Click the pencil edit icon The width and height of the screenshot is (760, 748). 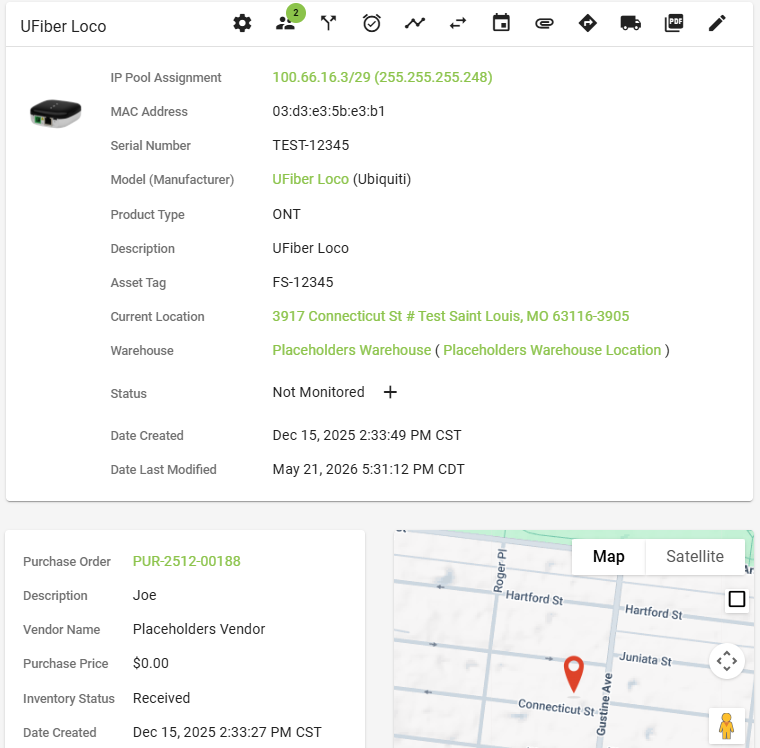click(x=717, y=23)
